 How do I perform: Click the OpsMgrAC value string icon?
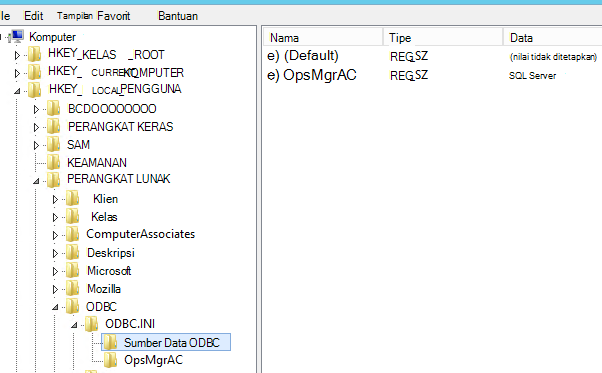[273, 75]
